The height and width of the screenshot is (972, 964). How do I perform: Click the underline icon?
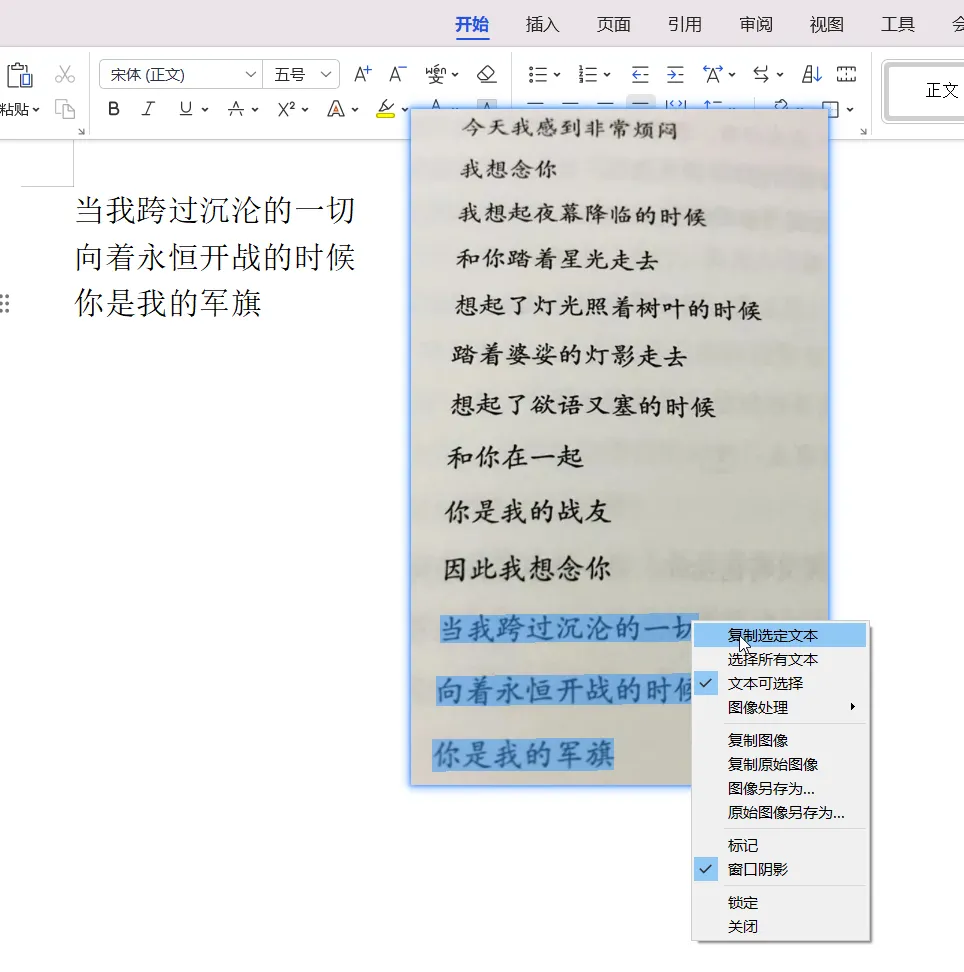pyautogui.click(x=185, y=109)
